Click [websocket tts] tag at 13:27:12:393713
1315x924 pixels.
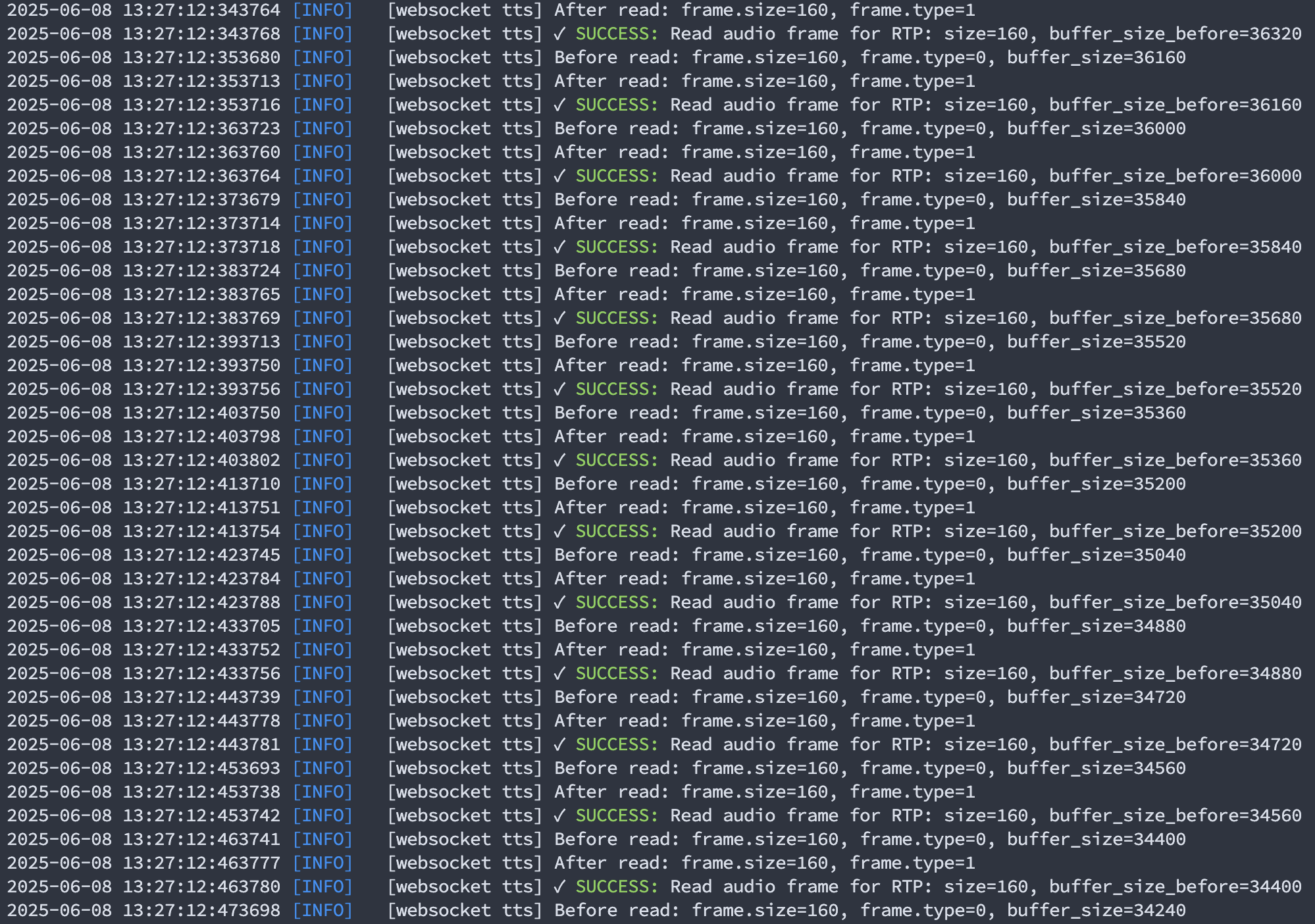[x=465, y=342]
